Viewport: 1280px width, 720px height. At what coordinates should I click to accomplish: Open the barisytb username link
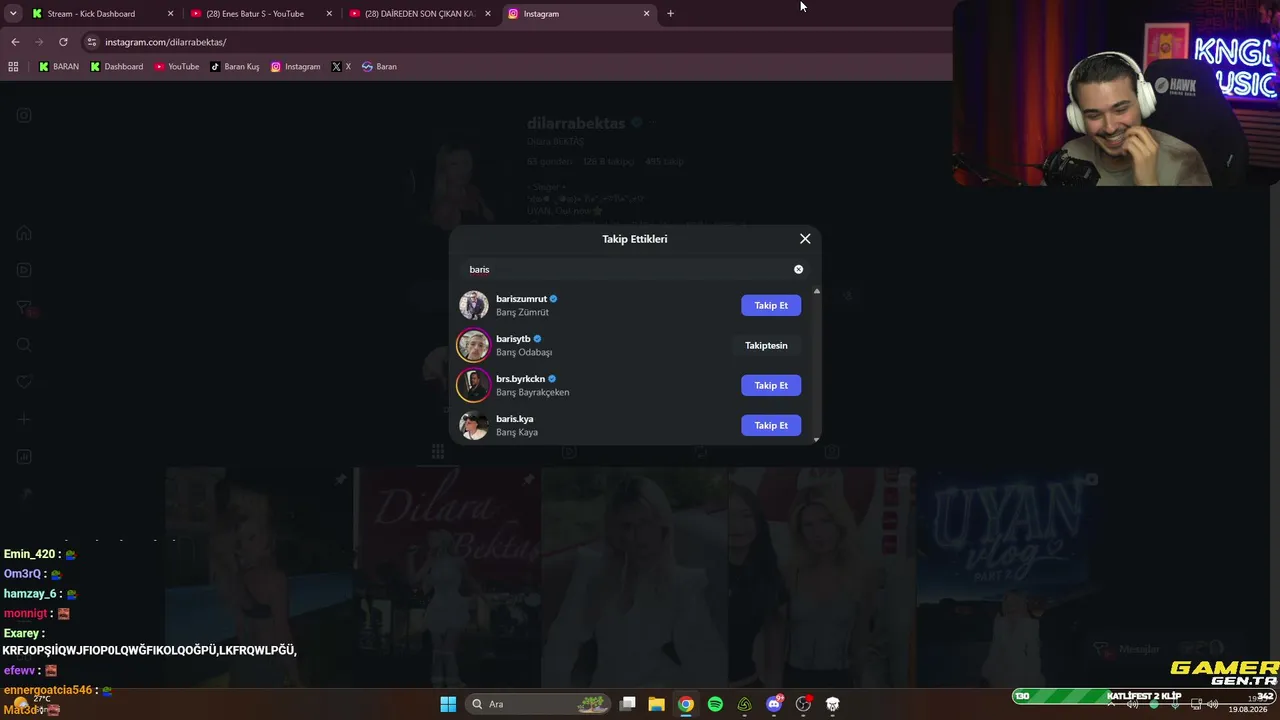[x=513, y=339]
